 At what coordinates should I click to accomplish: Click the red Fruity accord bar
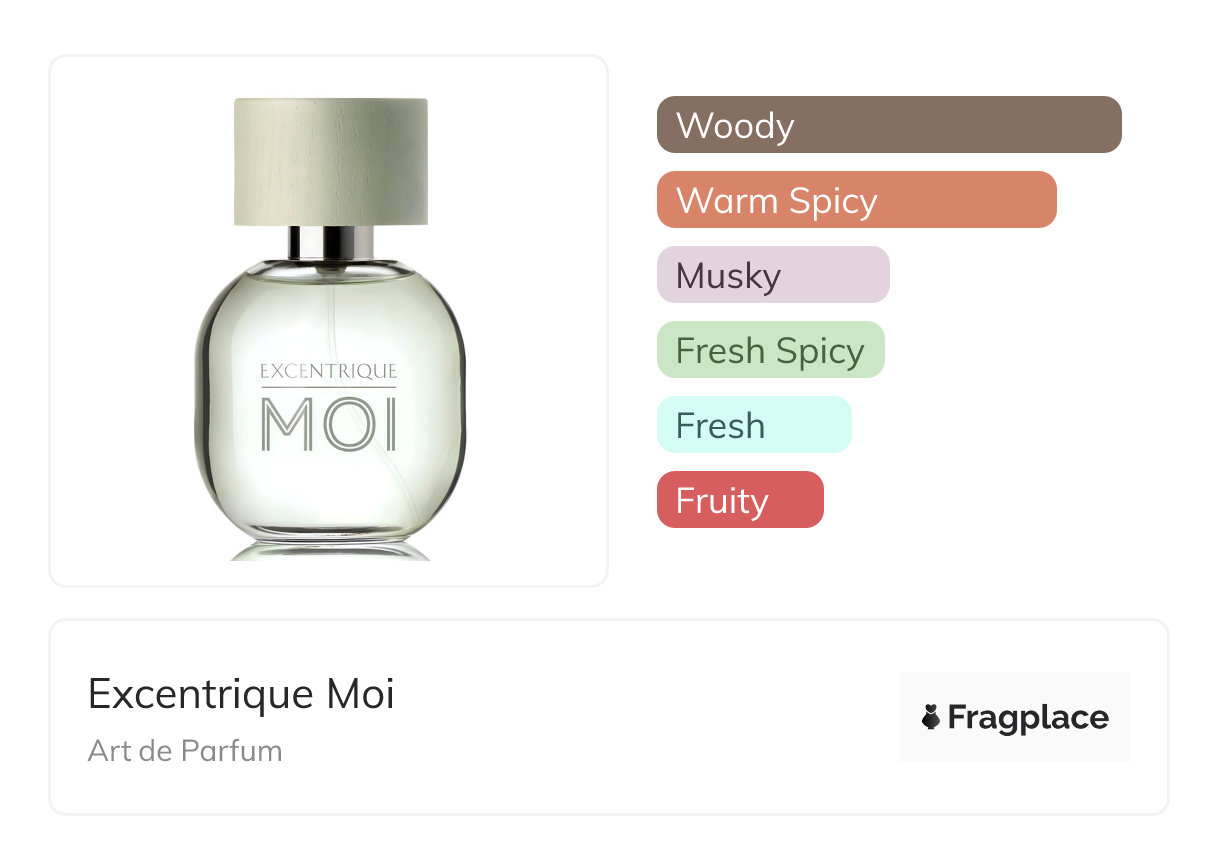click(x=739, y=500)
